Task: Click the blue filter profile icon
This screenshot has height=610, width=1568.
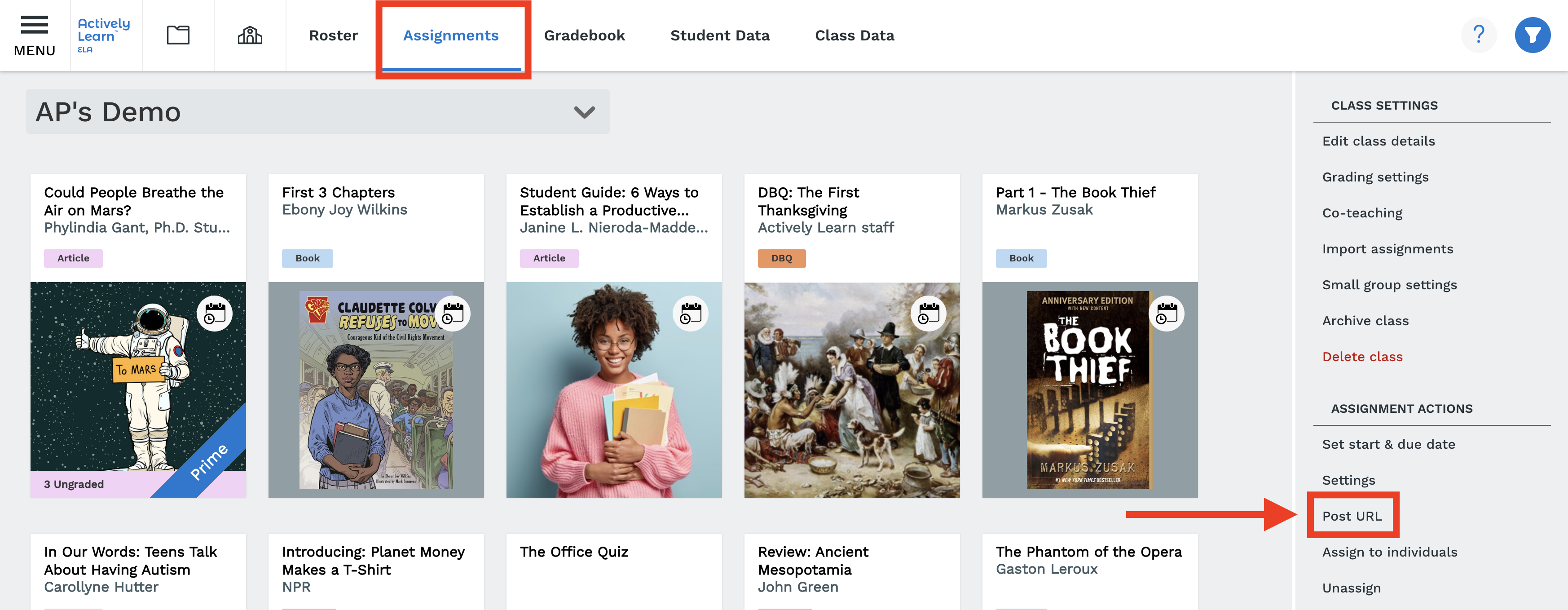Action: click(x=1532, y=35)
